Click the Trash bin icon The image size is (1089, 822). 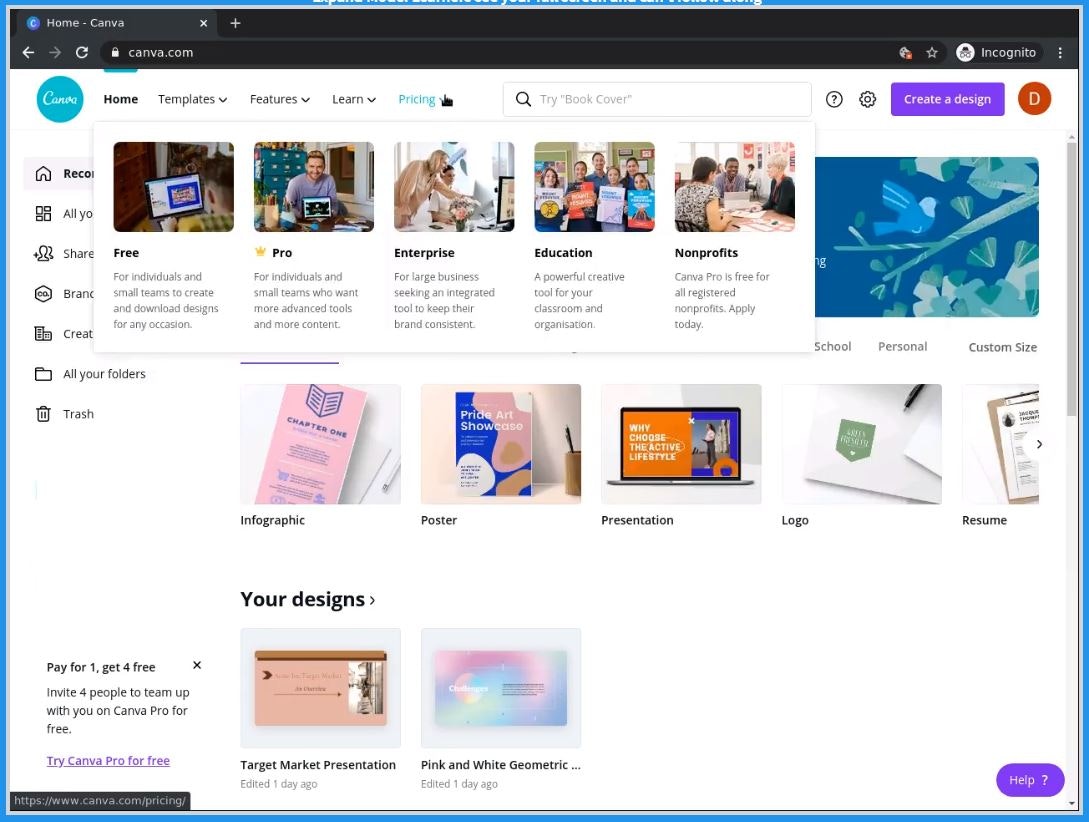(43, 414)
